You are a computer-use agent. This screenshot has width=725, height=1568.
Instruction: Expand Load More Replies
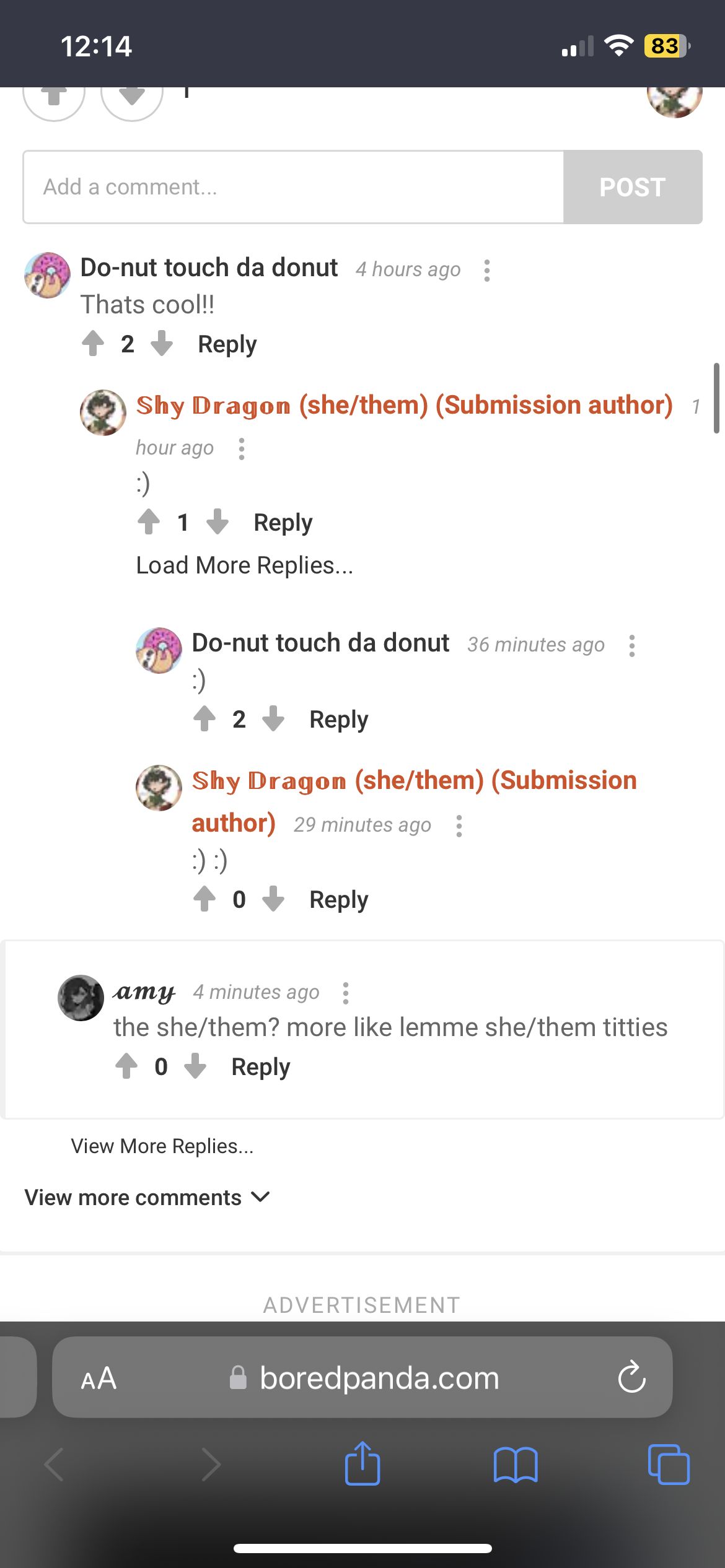click(245, 565)
